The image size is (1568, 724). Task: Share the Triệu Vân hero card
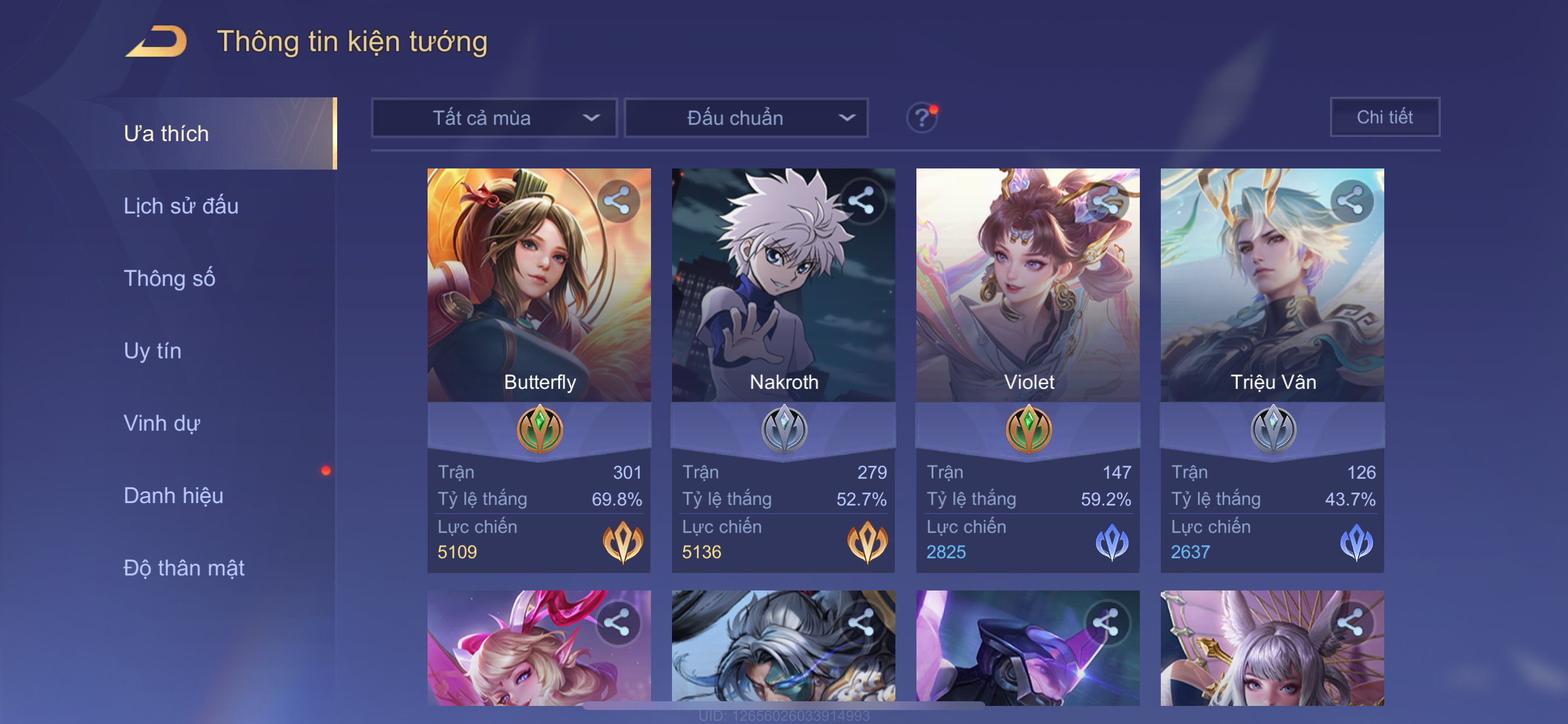point(1352,201)
